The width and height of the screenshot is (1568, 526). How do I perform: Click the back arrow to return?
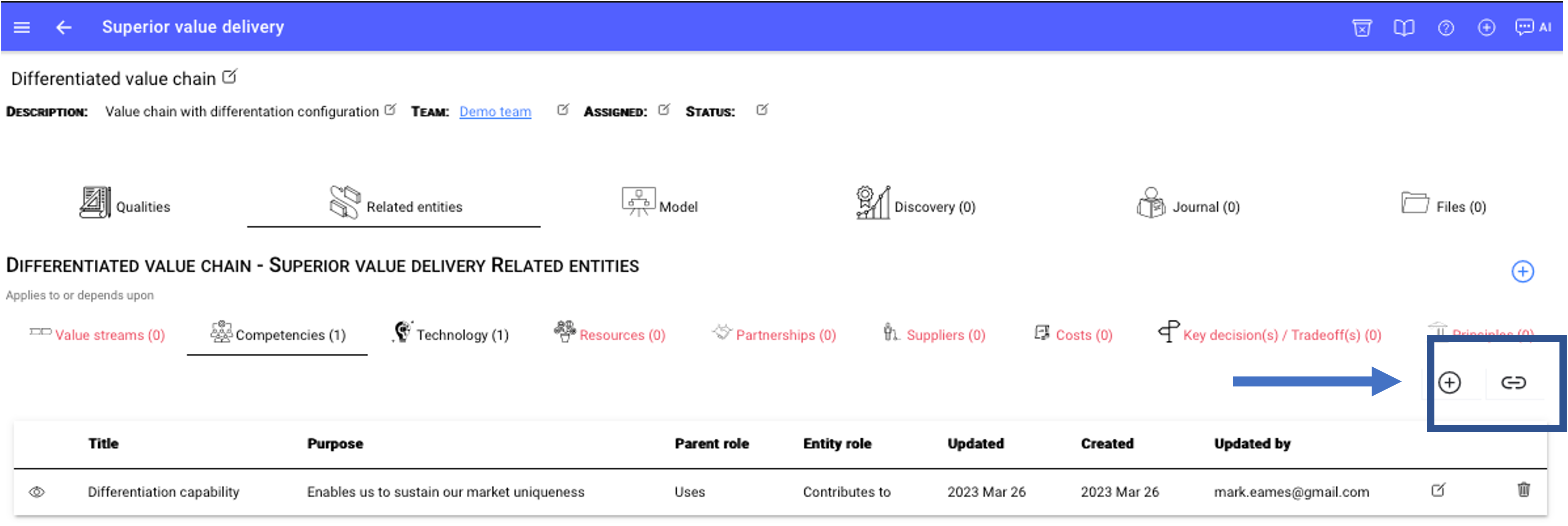pos(63,27)
